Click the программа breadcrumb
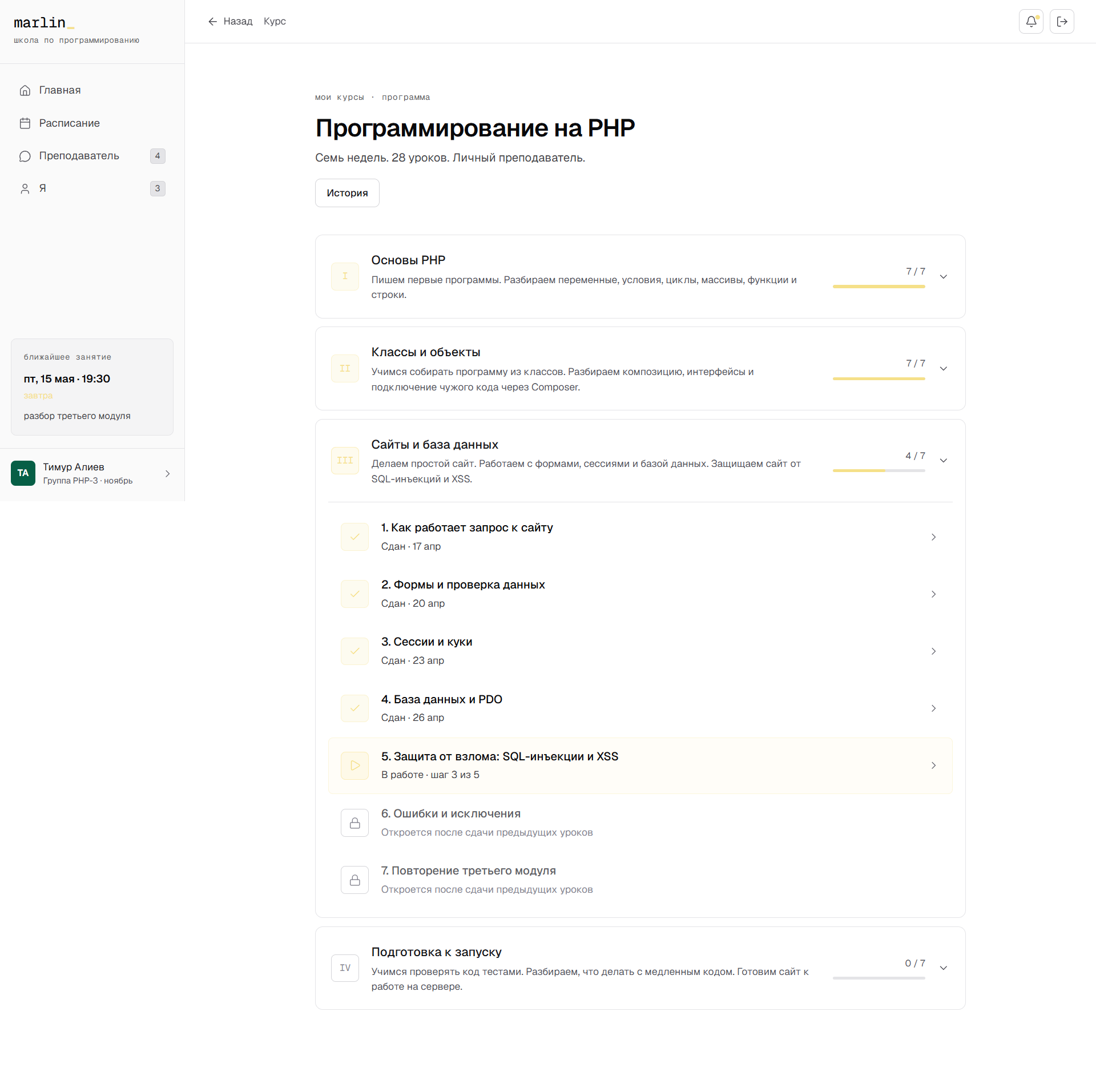Image resolution: width=1096 pixels, height=1092 pixels. tap(406, 98)
